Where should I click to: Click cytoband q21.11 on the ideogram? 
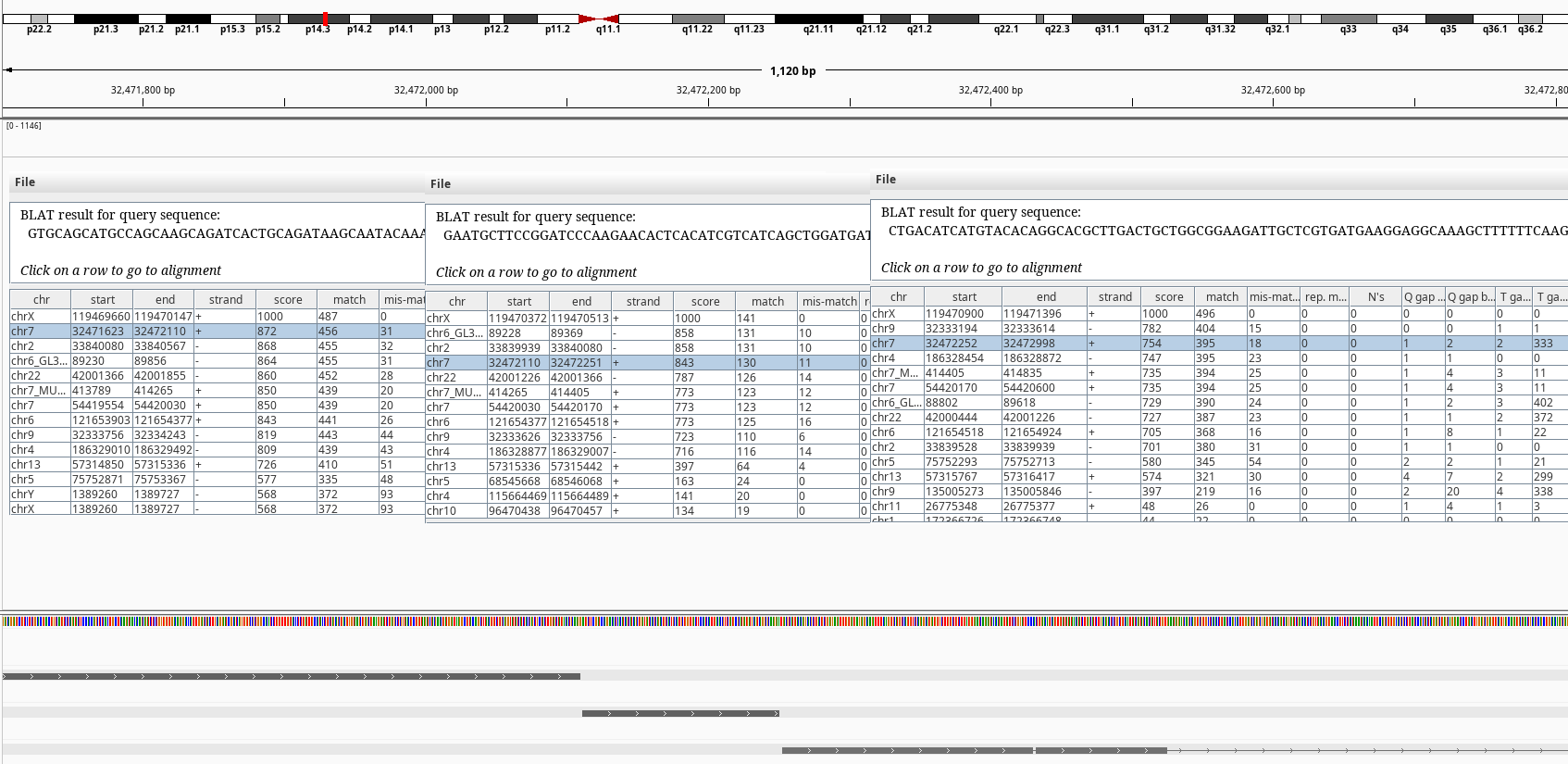[818, 19]
